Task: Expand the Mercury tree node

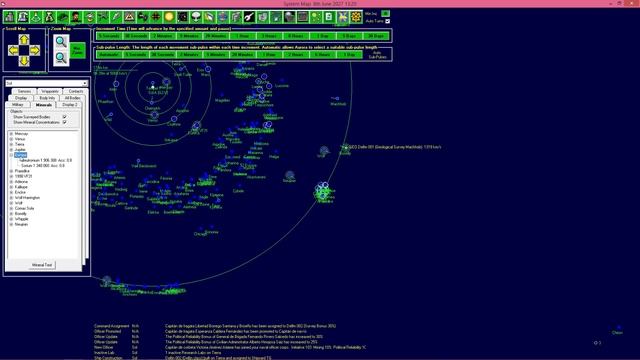Action: click(11, 134)
